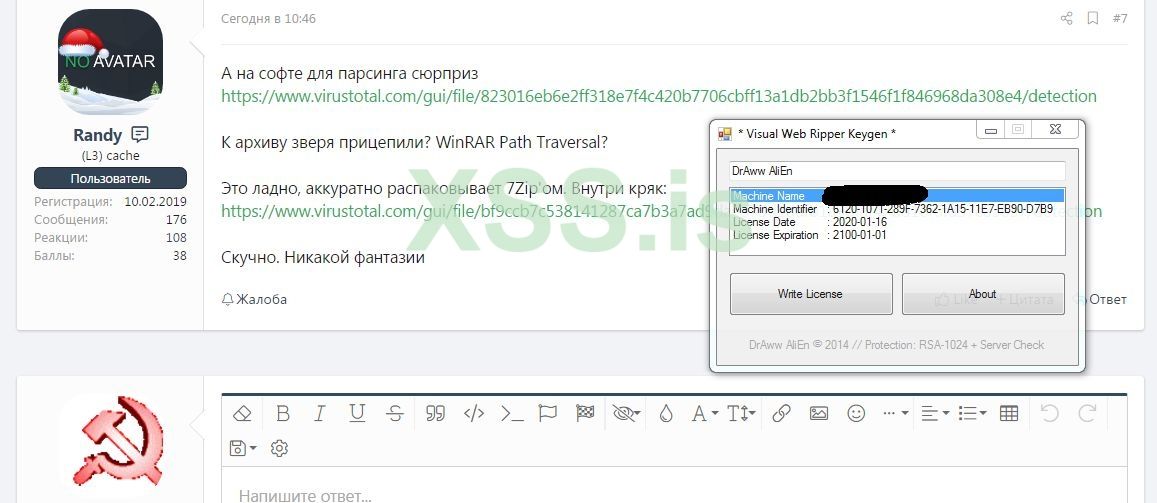Click the start conversation icon beside Randy
1157x503 pixels.
coord(140,134)
